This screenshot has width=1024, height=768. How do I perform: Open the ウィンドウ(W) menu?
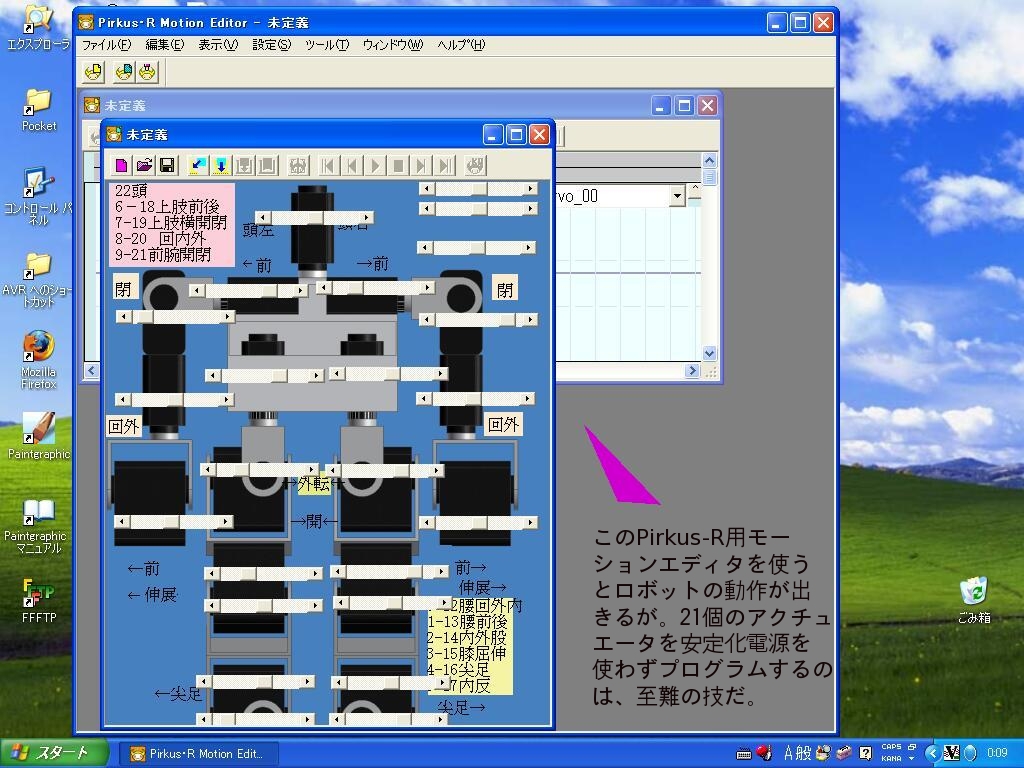392,44
